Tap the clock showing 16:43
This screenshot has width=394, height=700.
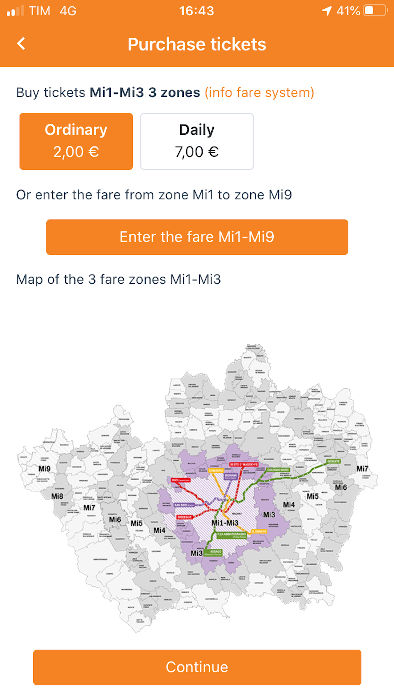click(196, 11)
